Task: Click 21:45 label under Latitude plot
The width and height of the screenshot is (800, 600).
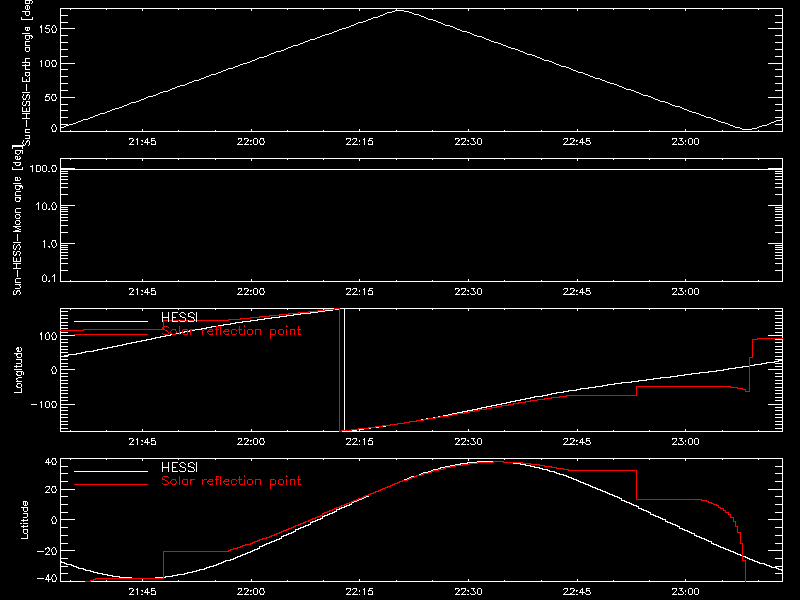Action: click(142, 591)
